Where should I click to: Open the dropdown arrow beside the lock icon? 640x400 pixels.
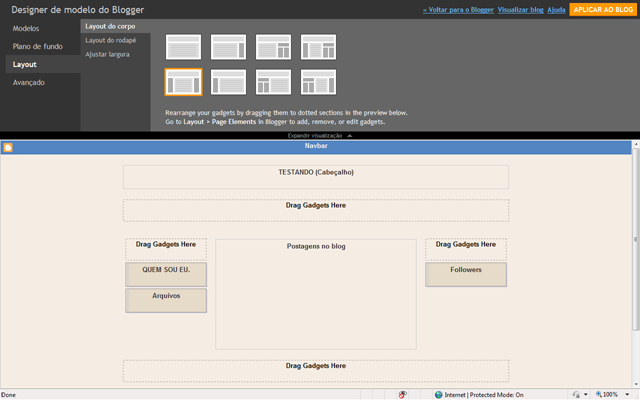(x=586, y=394)
